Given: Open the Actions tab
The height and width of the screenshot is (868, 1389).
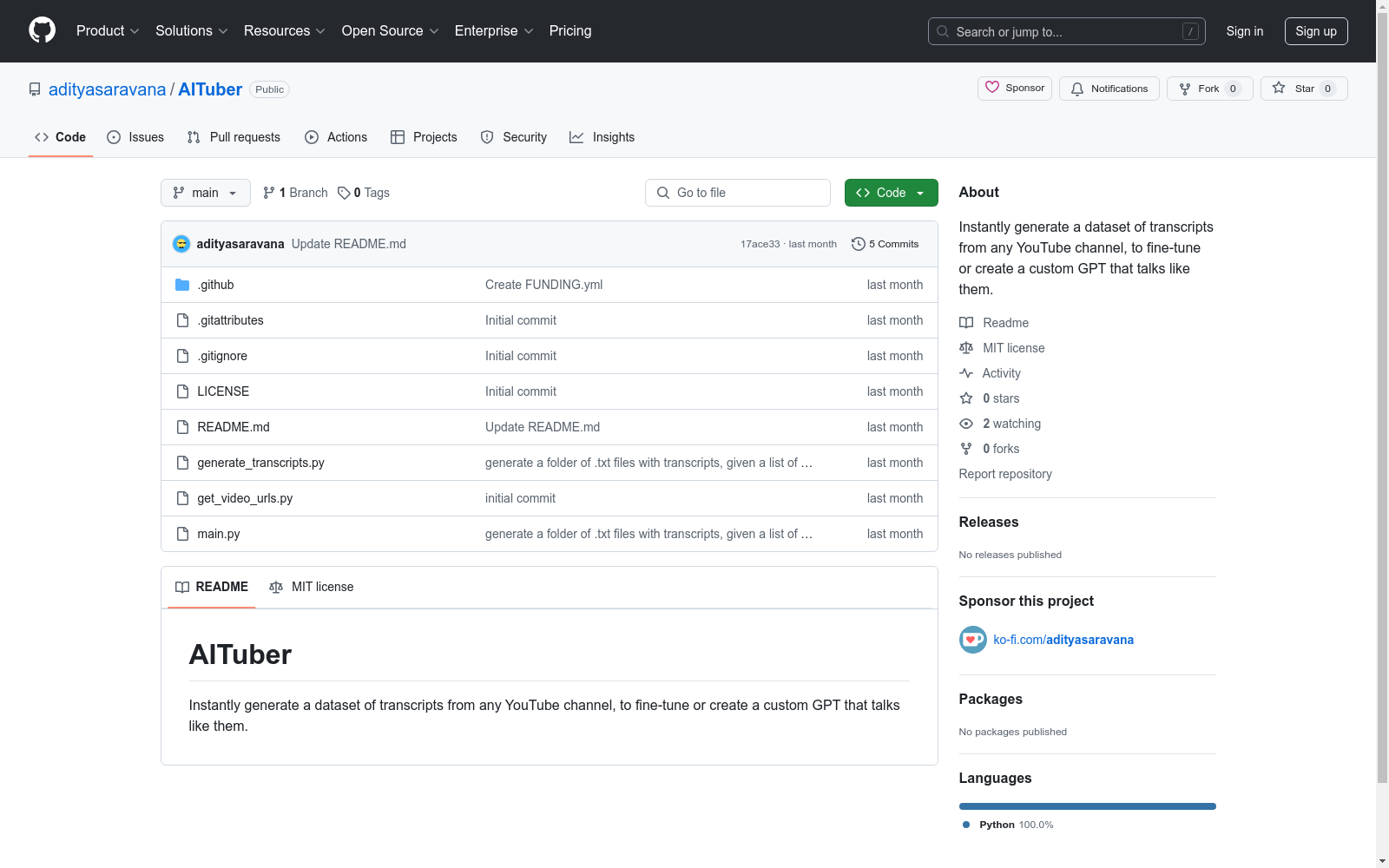Looking at the screenshot, I should (336, 137).
